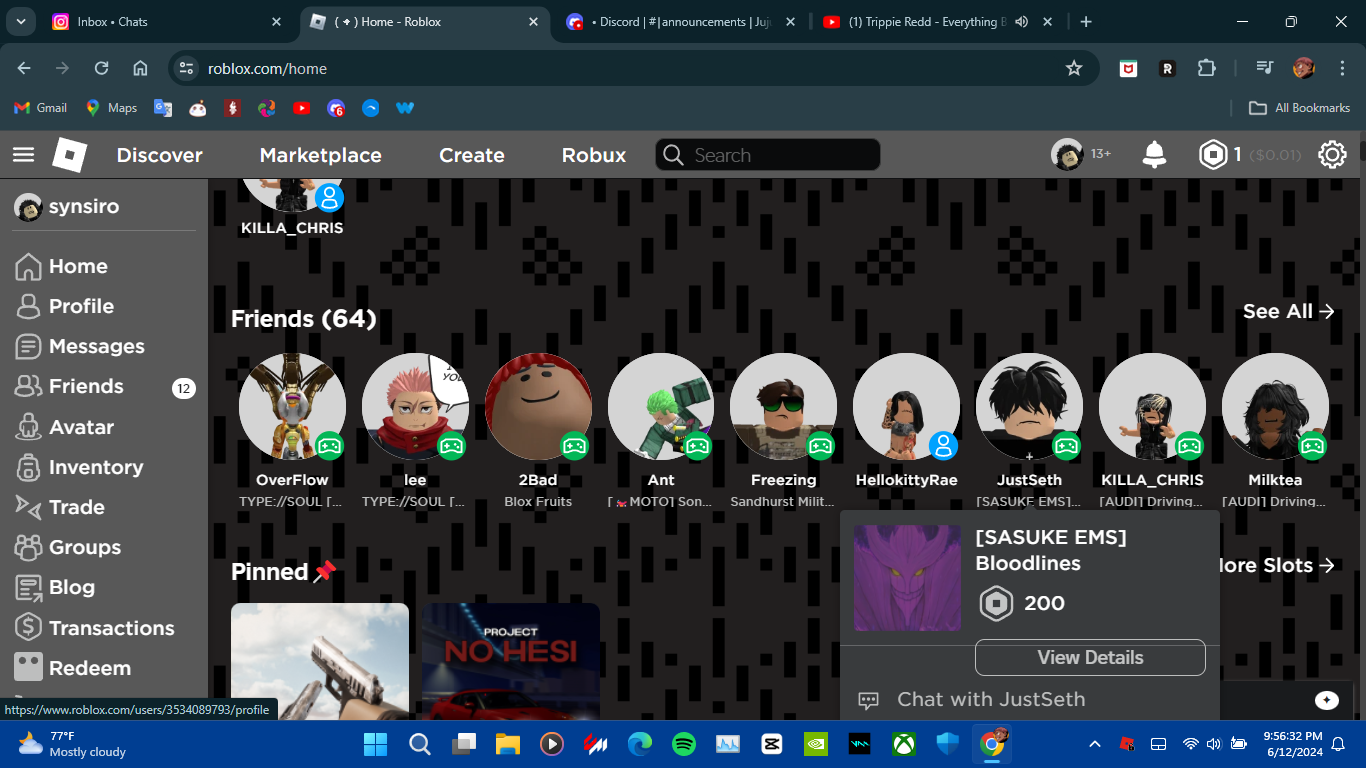The height and width of the screenshot is (768, 1366).
Task: Open Friends in the sidebar
Action: (70, 386)
